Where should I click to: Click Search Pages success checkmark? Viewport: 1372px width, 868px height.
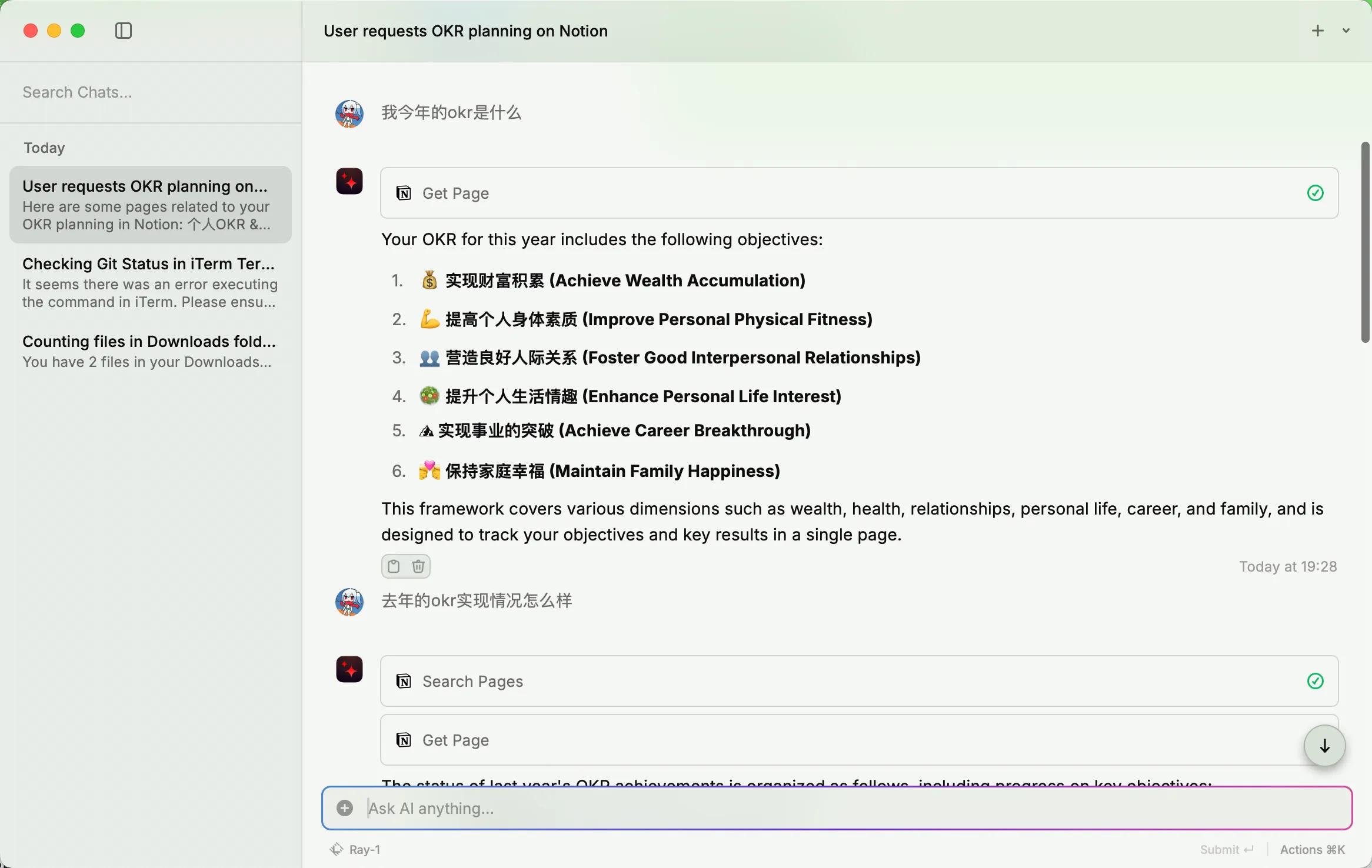point(1316,681)
